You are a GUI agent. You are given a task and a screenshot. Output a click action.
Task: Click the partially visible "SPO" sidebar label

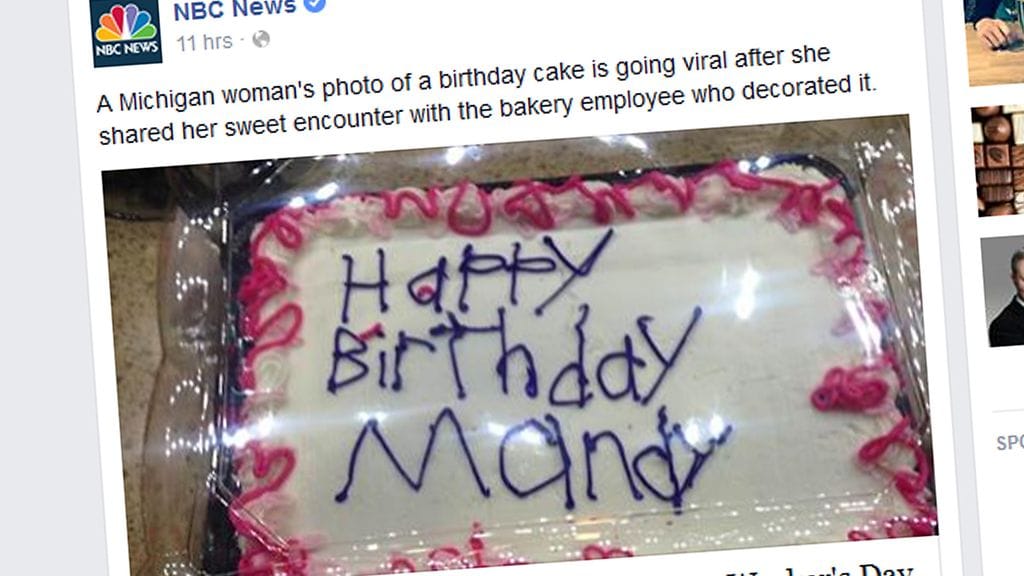coord(1010,443)
